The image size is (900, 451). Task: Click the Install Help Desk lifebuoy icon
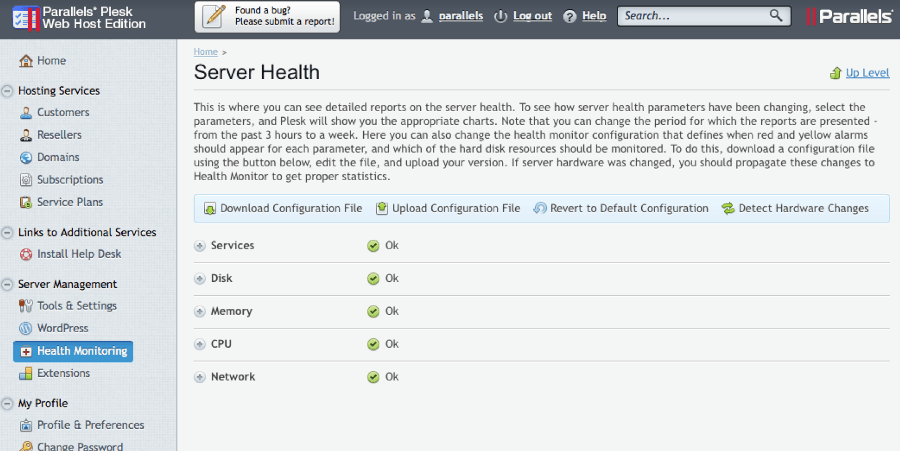tap(26, 254)
